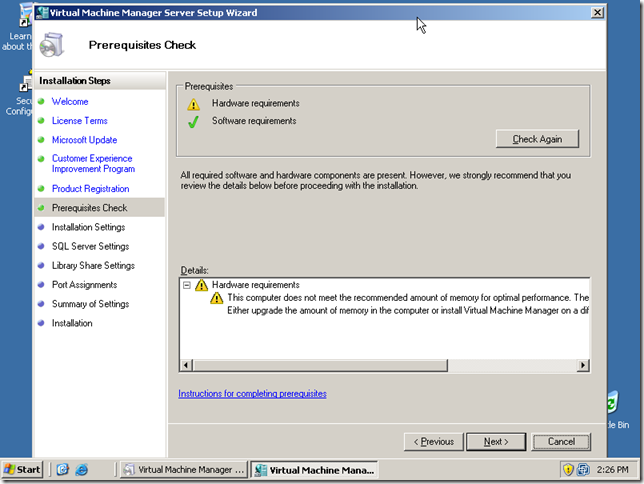Click the Installation Settings step label
The height and width of the screenshot is (484, 644).
point(88,227)
